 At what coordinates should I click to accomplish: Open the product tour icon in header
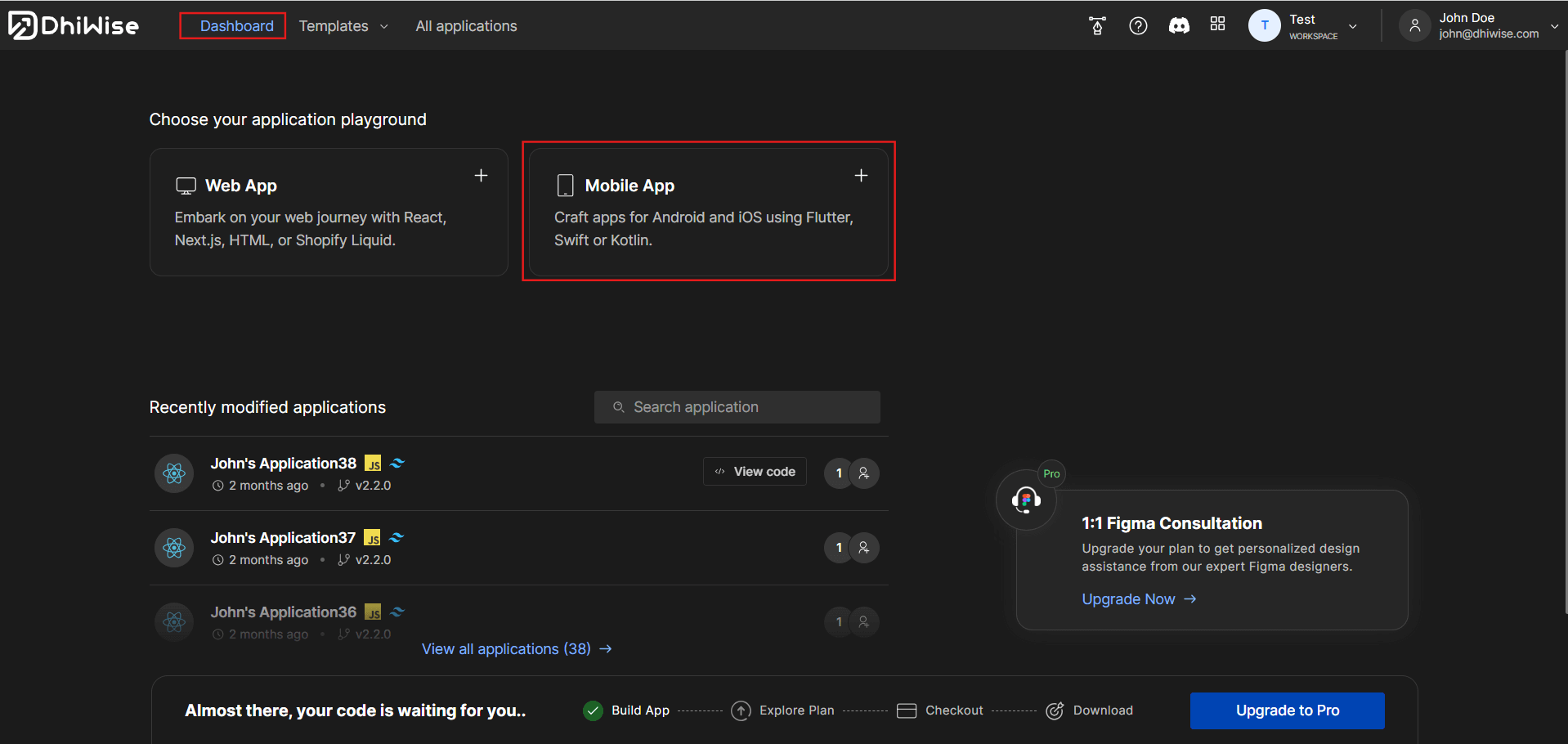pyautogui.click(x=1097, y=26)
